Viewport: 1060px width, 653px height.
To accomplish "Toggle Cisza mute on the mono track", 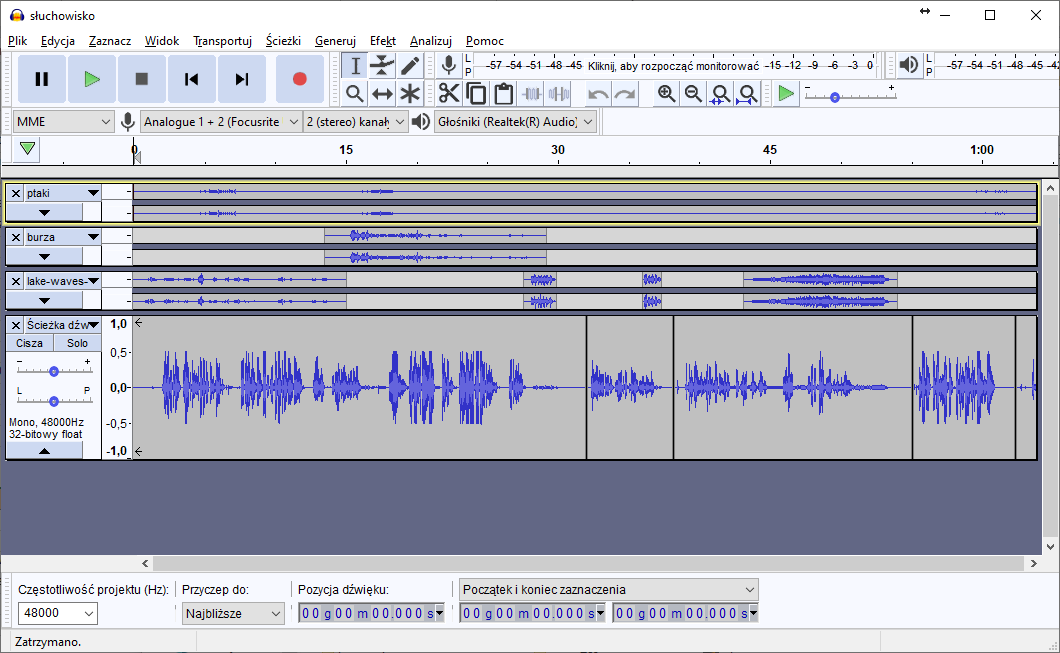I will tap(30, 343).
